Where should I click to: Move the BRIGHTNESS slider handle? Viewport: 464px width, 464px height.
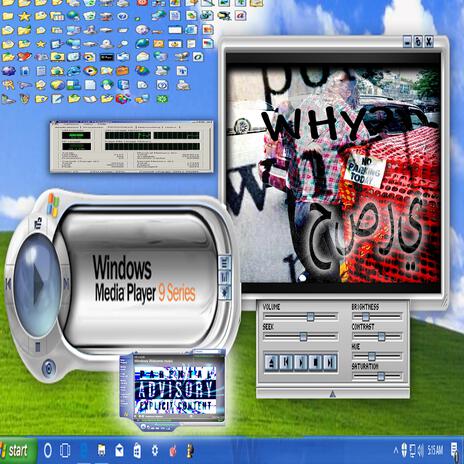click(366, 317)
